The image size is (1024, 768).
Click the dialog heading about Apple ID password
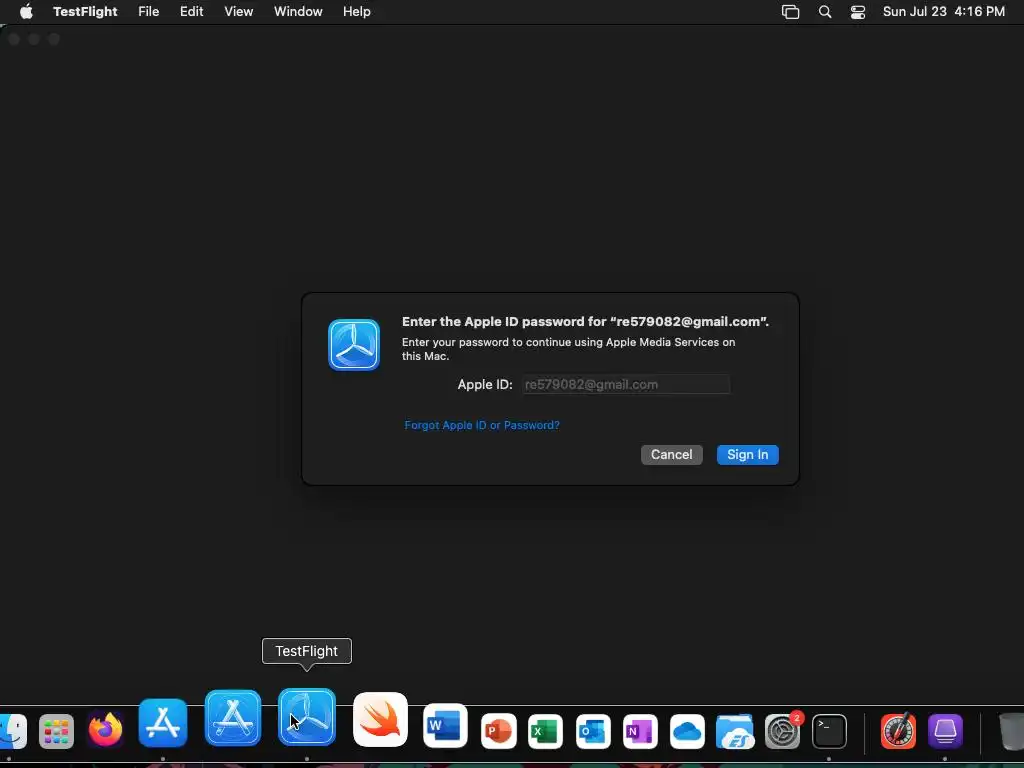[x=585, y=321]
